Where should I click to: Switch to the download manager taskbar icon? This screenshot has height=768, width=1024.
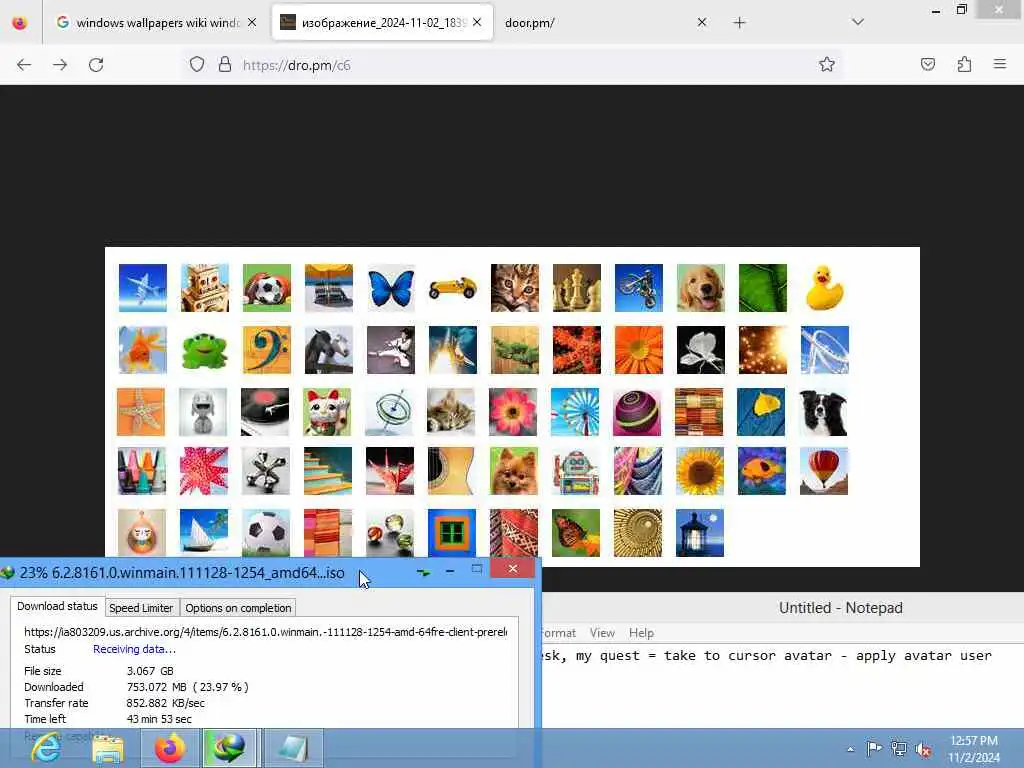(x=229, y=748)
